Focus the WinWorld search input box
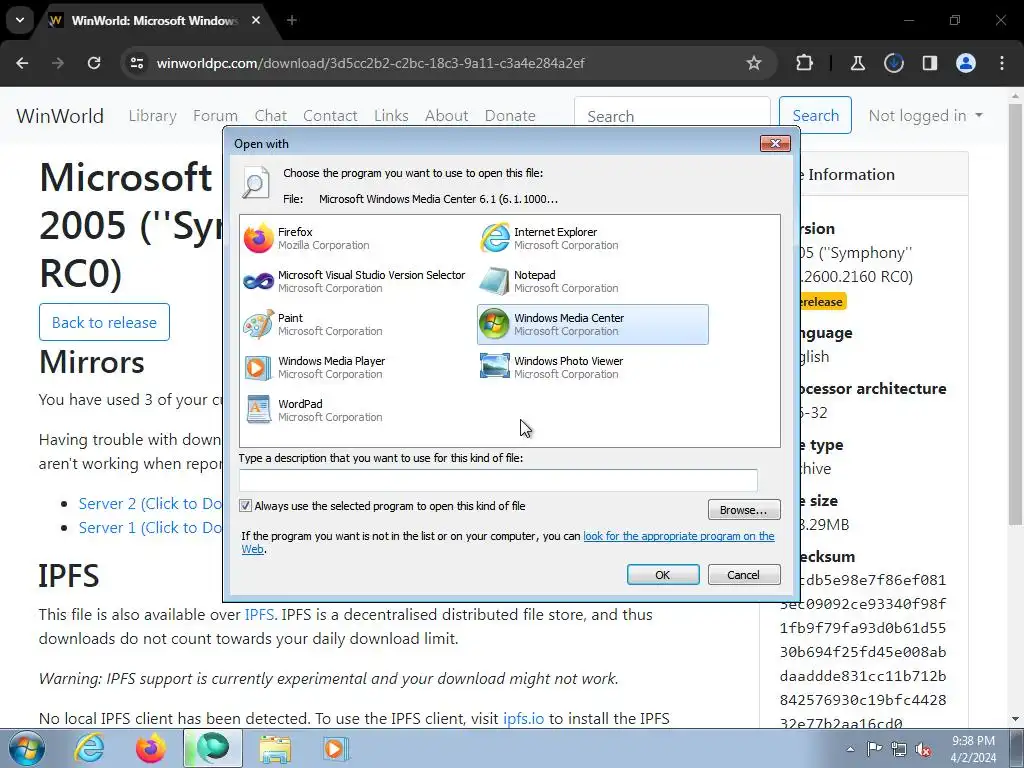 click(672, 115)
